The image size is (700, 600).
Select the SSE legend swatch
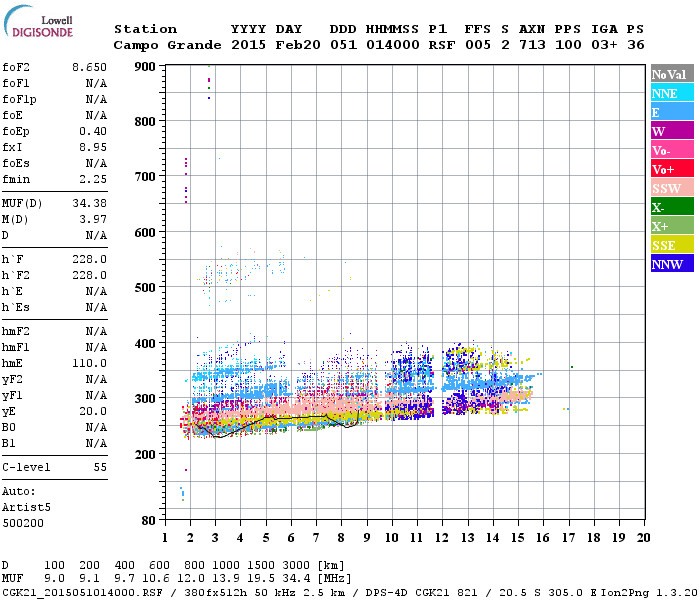coord(672,245)
